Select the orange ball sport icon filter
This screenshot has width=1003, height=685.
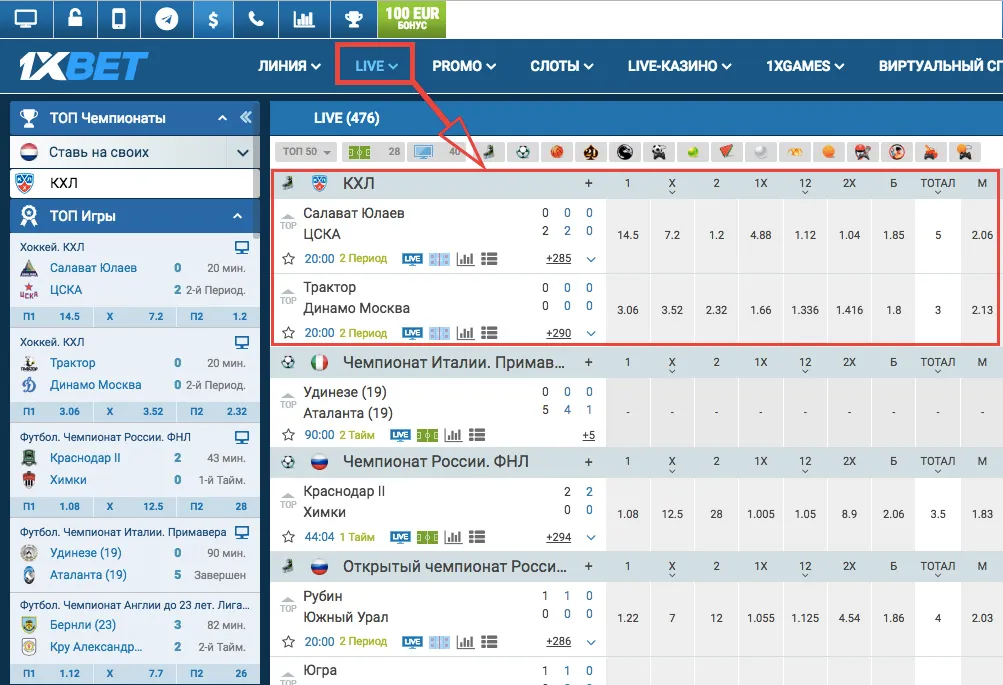tap(829, 152)
